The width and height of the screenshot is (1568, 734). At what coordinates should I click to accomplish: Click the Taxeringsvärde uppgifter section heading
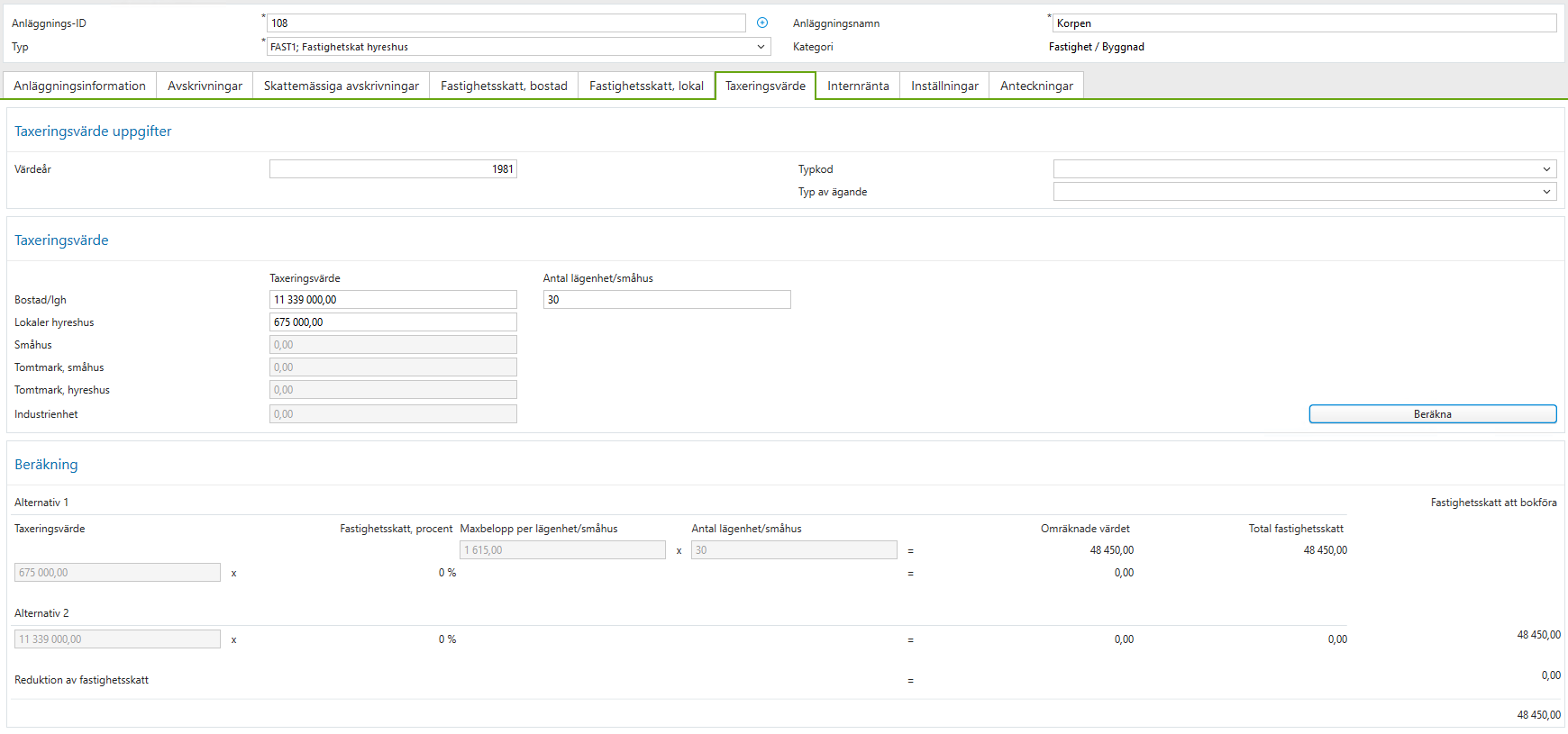pyautogui.click(x=93, y=131)
